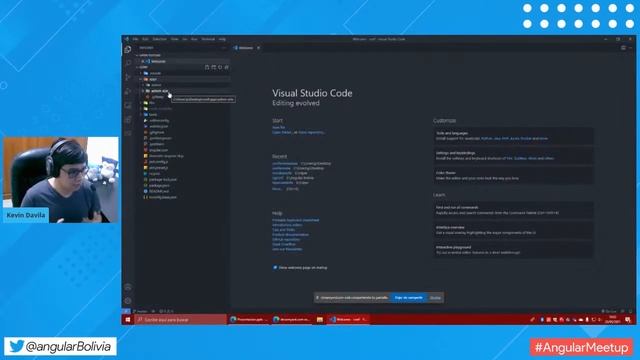Click the notifications bell in status bar
This screenshot has width=640, height=360.
pos(630,311)
